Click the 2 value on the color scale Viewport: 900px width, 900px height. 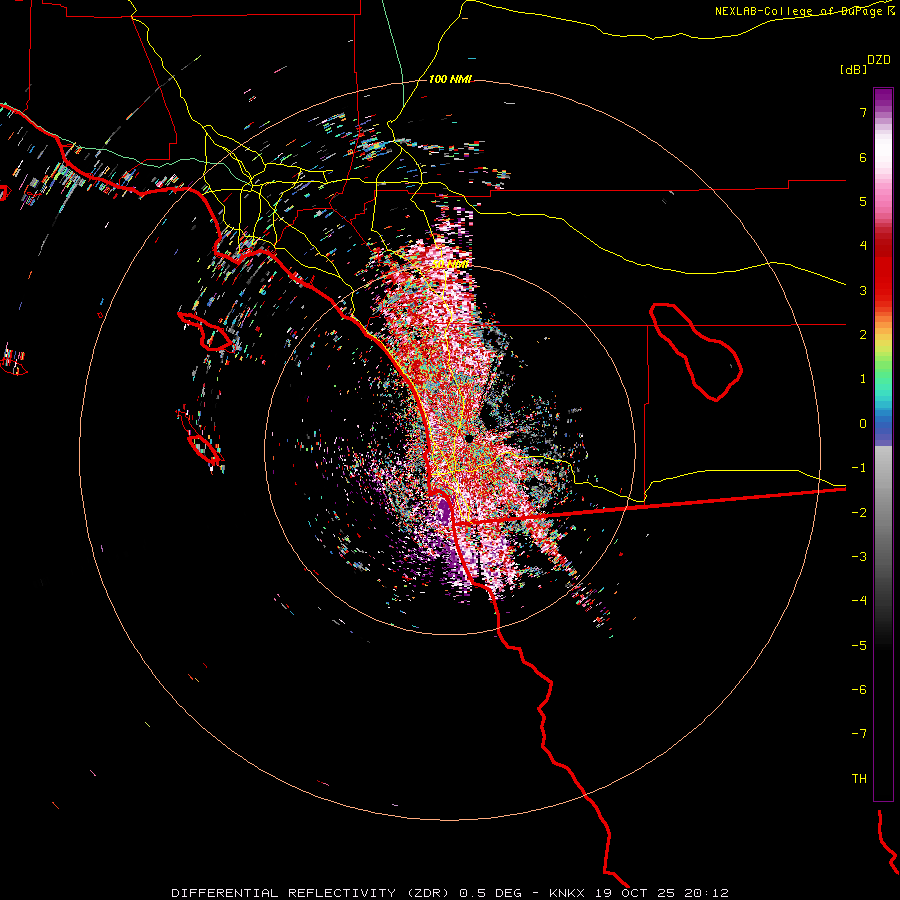863,335
